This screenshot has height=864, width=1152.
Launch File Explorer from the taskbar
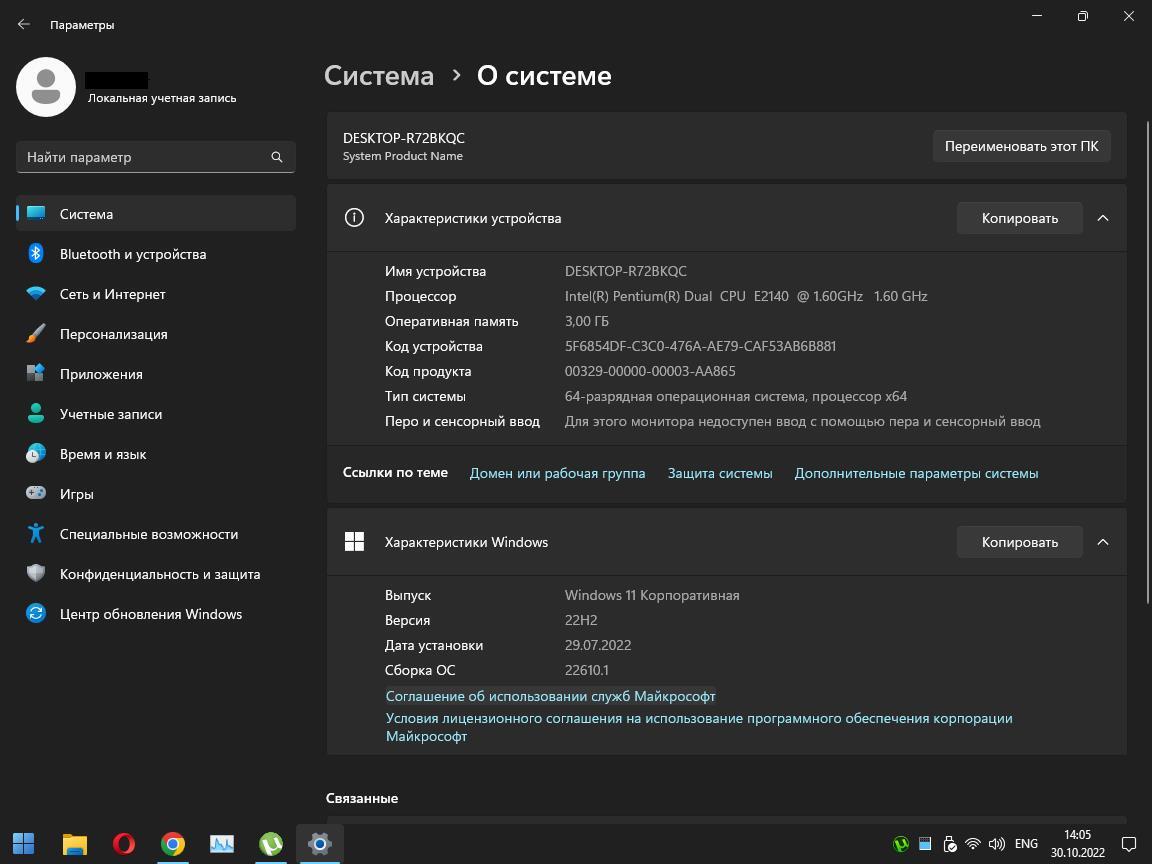click(74, 843)
